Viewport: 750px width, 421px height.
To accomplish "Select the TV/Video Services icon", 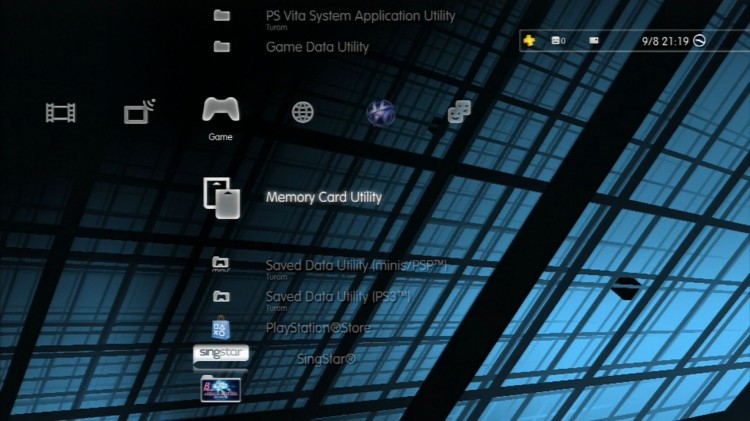I will click(x=139, y=112).
